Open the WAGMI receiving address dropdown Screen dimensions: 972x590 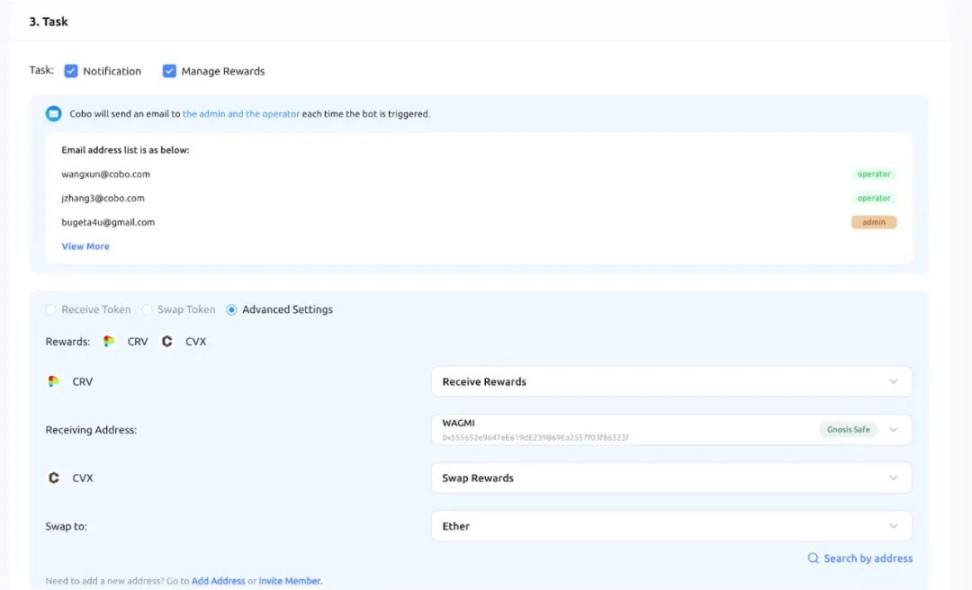893,430
